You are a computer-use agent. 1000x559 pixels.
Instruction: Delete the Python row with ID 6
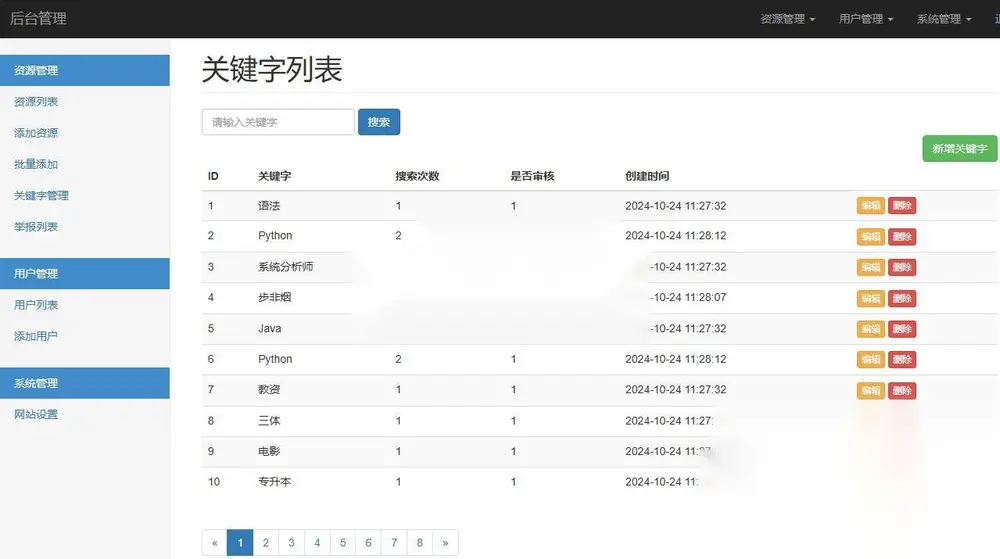902,359
